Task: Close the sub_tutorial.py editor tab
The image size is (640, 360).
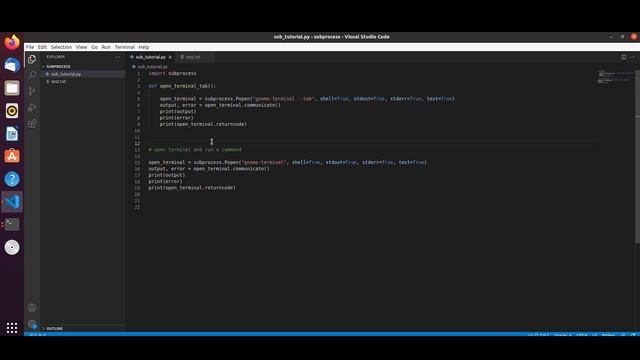Action: click(170, 57)
